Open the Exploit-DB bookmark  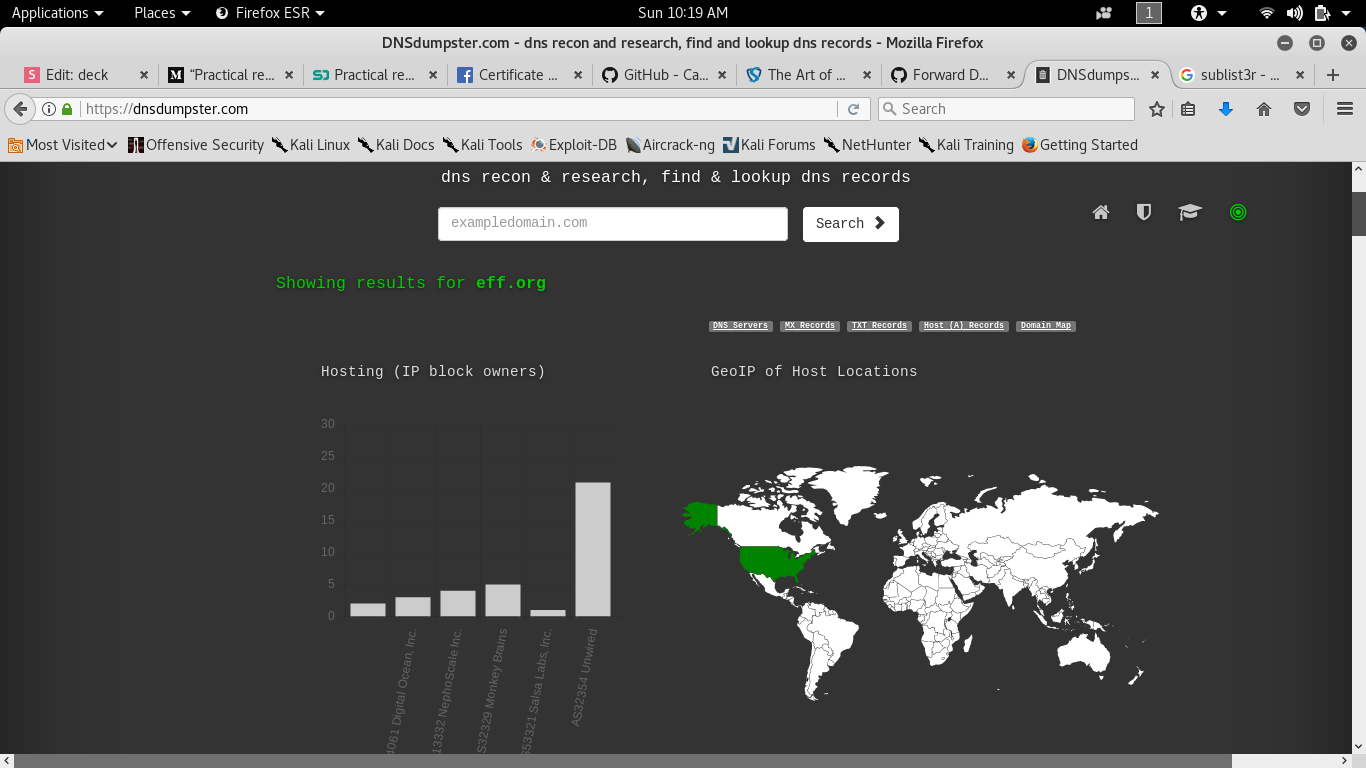pos(574,145)
